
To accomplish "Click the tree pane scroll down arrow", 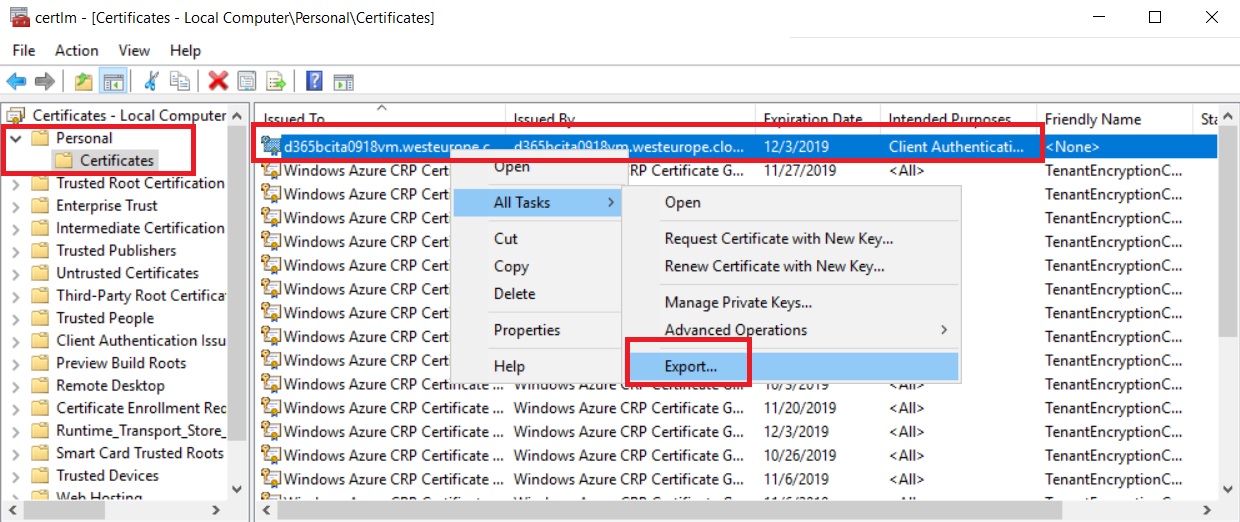I will point(237,489).
